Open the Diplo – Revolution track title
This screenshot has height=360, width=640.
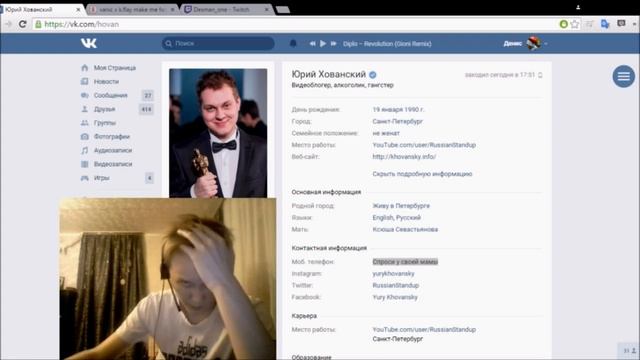point(387,44)
